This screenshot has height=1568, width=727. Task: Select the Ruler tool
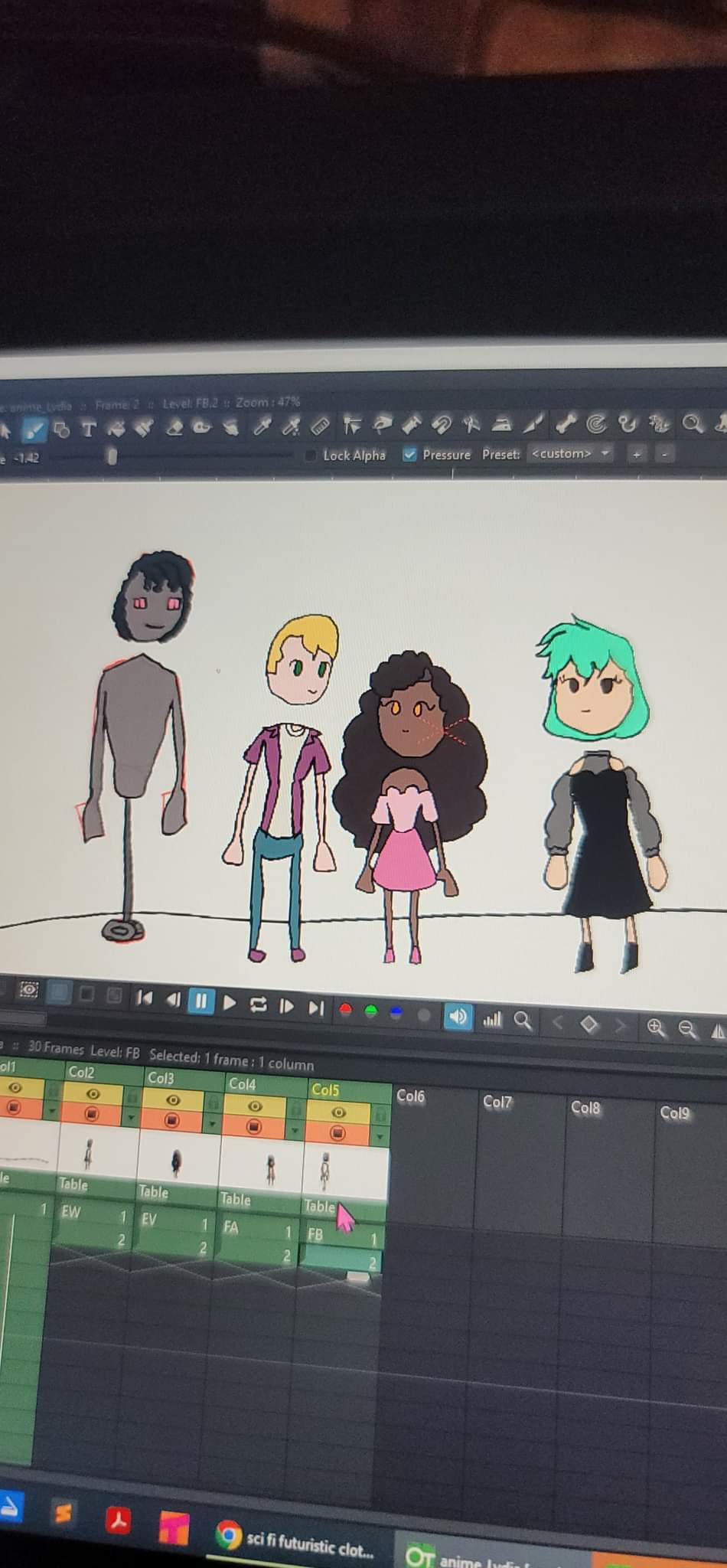click(x=321, y=426)
